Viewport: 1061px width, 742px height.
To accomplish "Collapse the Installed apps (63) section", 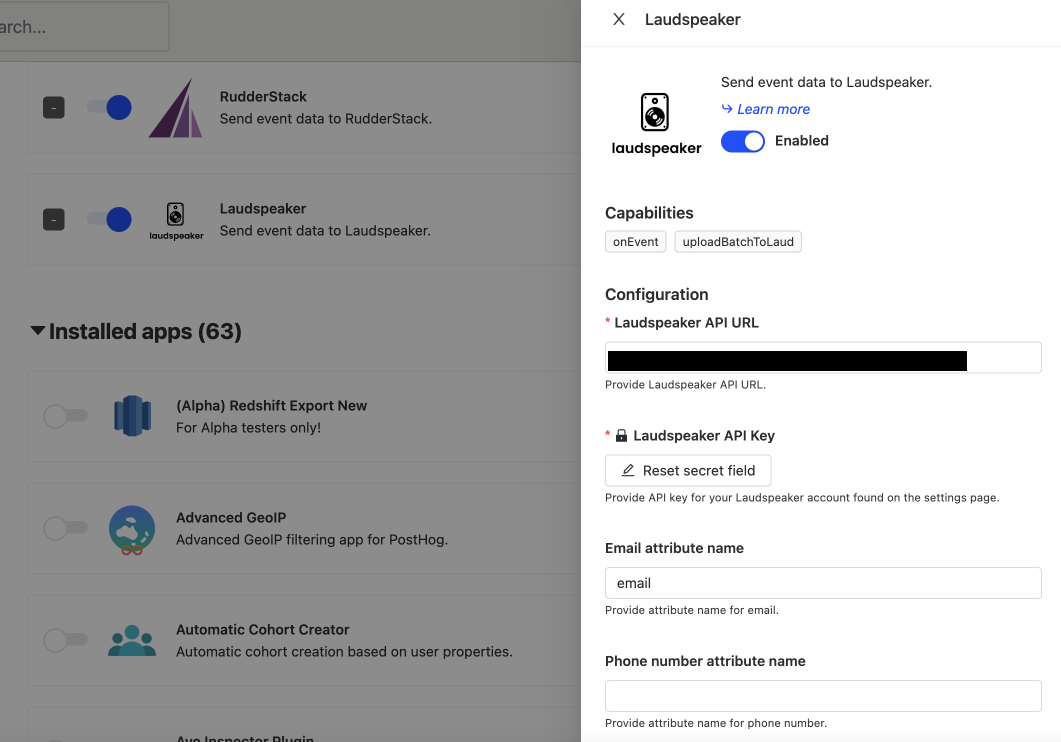I will click(x=38, y=331).
